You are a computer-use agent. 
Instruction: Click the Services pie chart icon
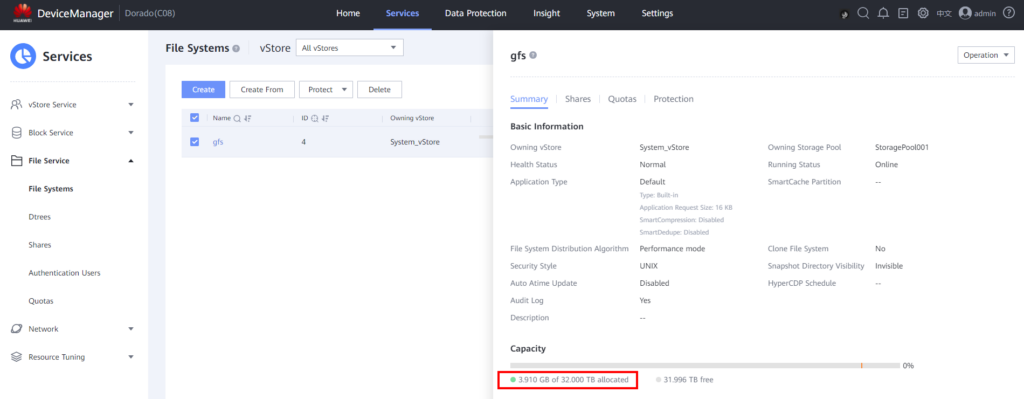[23, 56]
